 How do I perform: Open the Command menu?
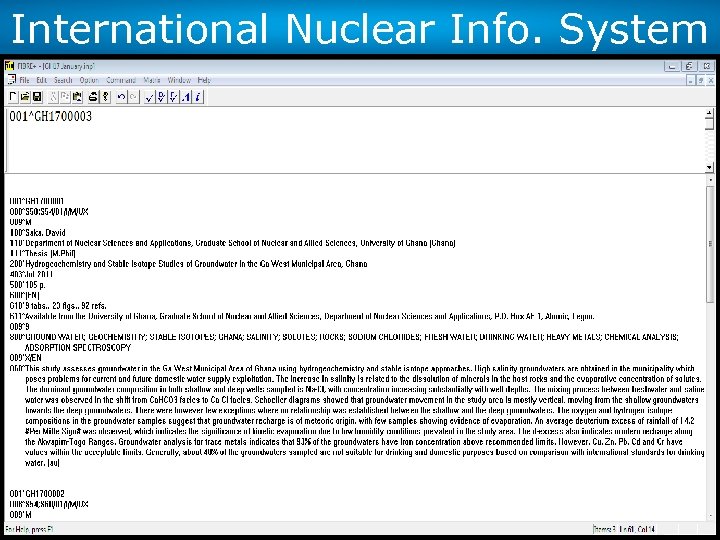pyautogui.click(x=121, y=80)
